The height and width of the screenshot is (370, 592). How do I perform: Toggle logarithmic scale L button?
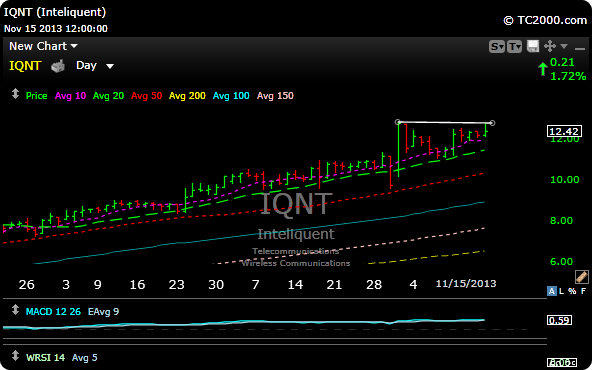click(x=562, y=291)
